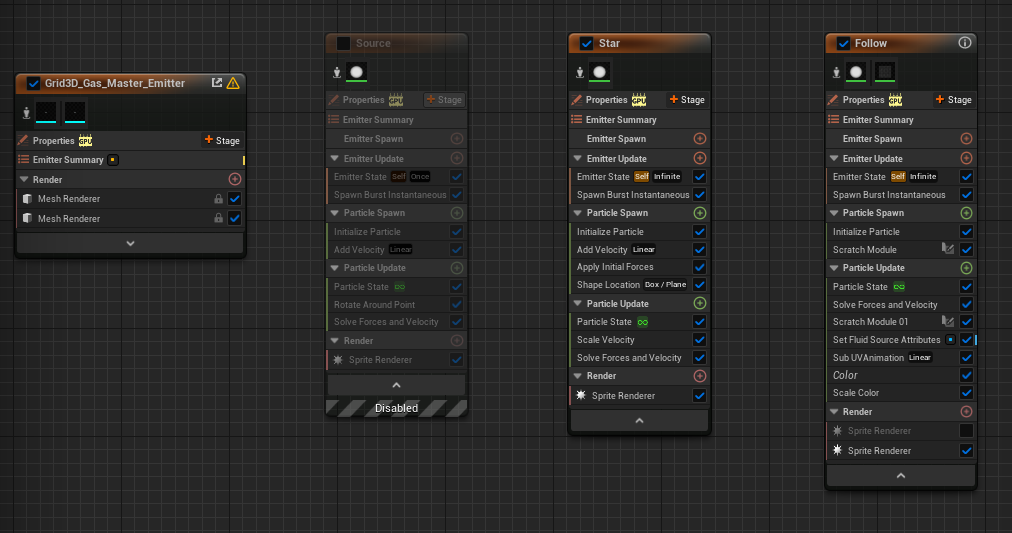
Task: Click Star emitter sprite thumbnail
Action: click(600, 72)
